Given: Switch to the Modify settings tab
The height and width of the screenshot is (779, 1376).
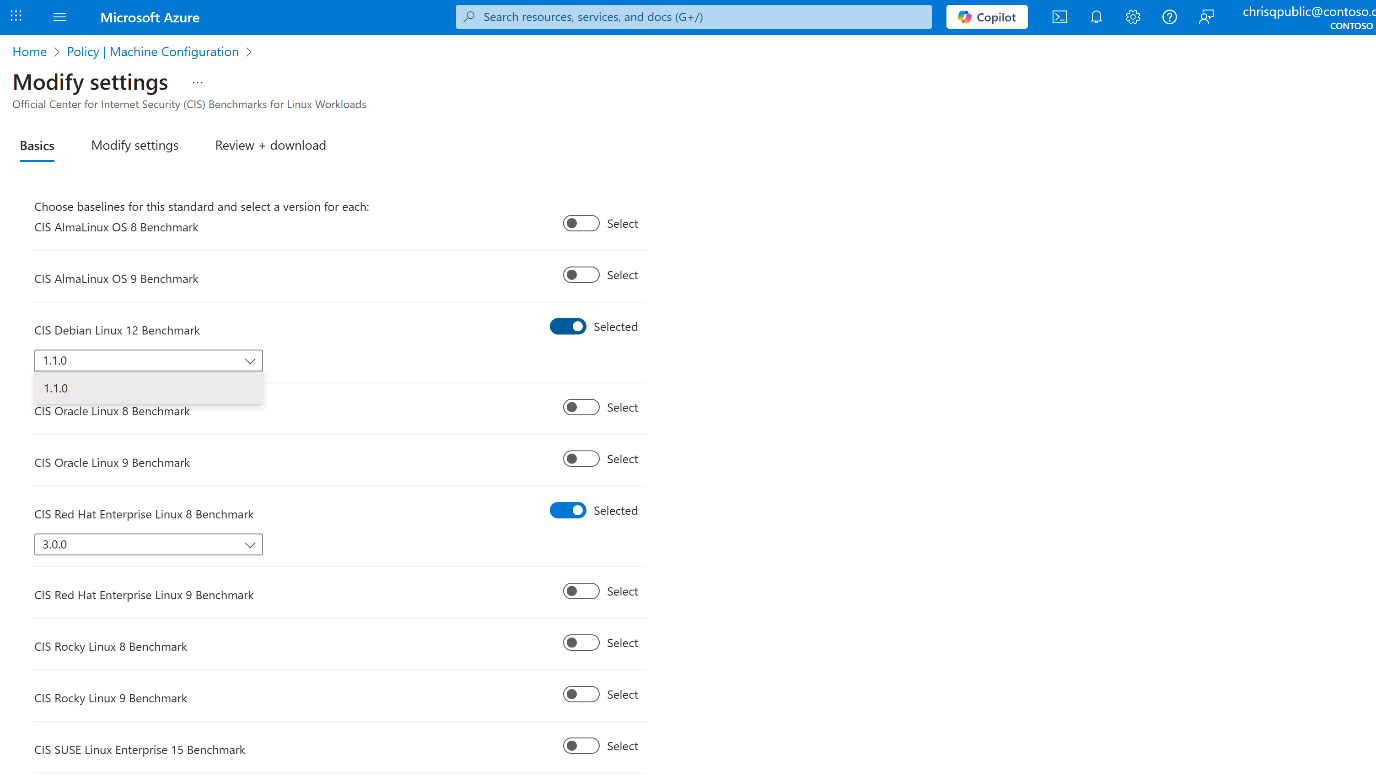Looking at the screenshot, I should (135, 146).
